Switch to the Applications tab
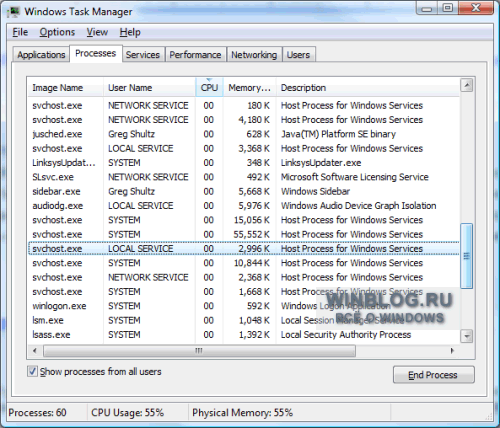 point(41,55)
